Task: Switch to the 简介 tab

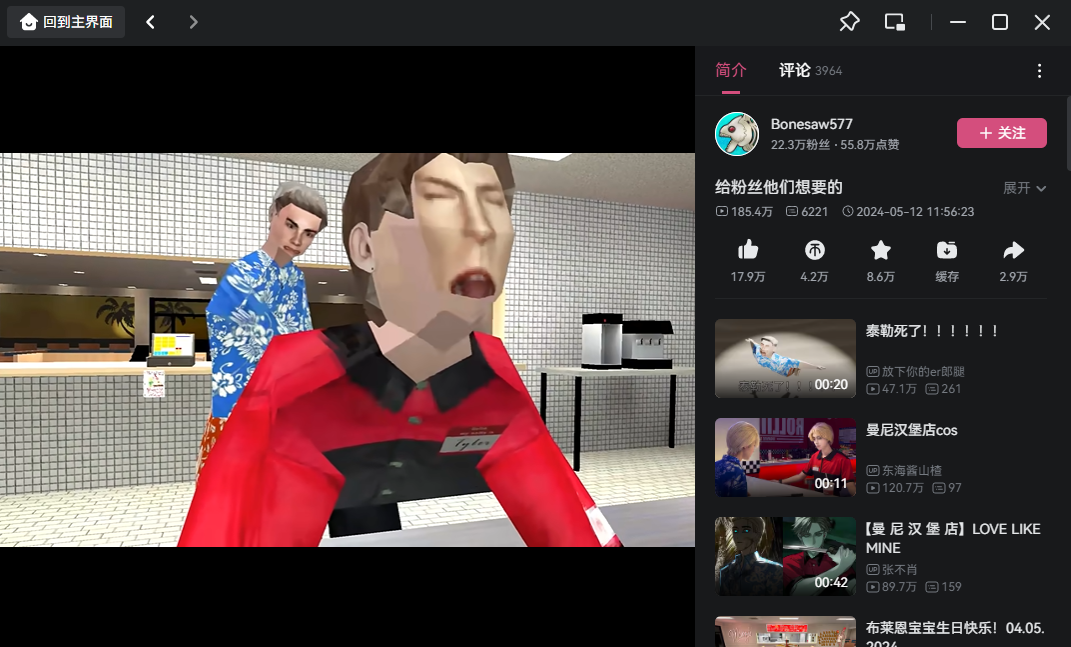Action: 731,70
